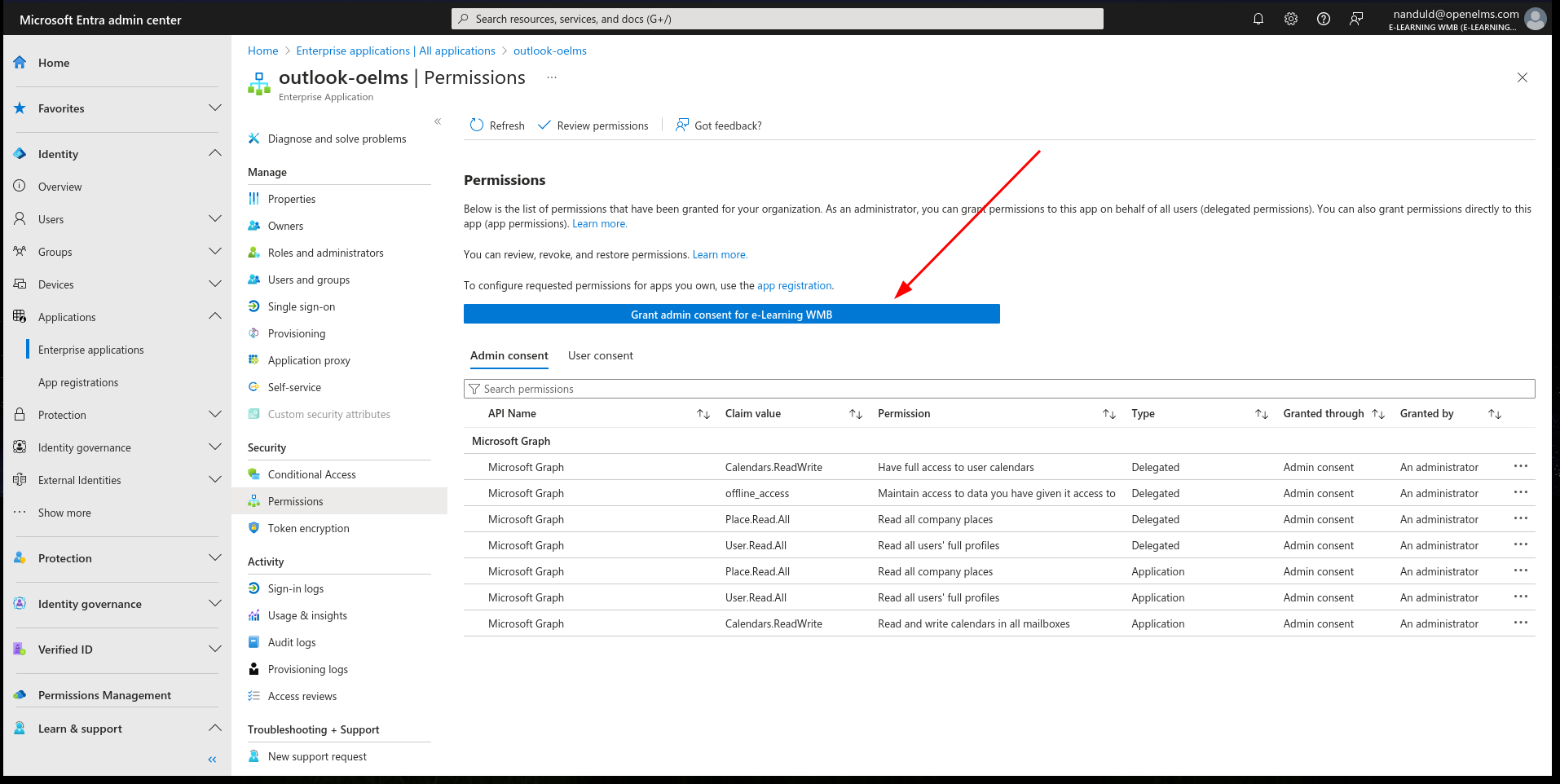The height and width of the screenshot is (784, 1560).
Task: Open Token encryption menu item
Action: tap(308, 528)
